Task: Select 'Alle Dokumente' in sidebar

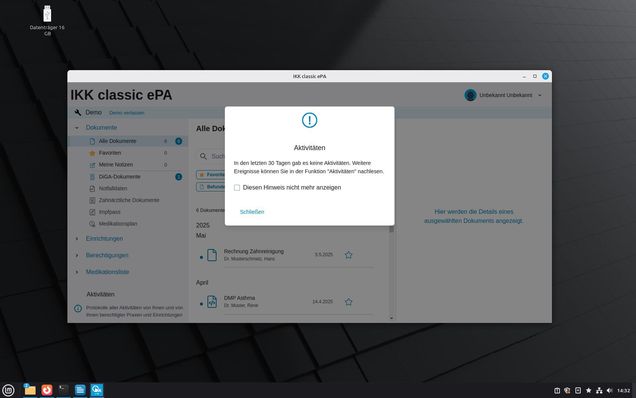Action: pyautogui.click(x=127, y=141)
